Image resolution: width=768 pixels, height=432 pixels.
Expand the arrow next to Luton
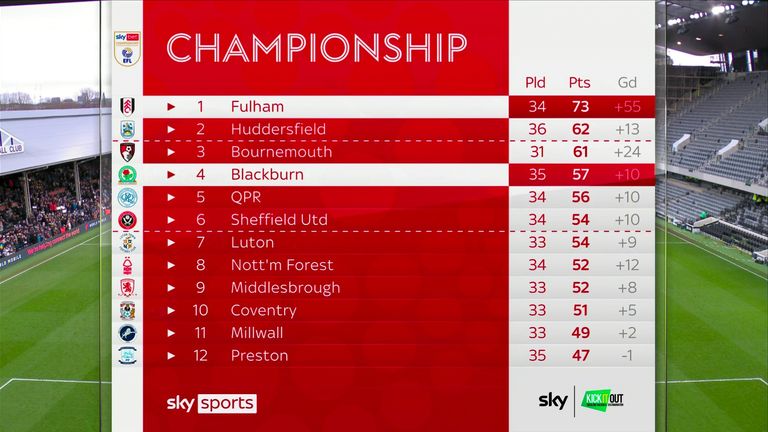[171, 242]
